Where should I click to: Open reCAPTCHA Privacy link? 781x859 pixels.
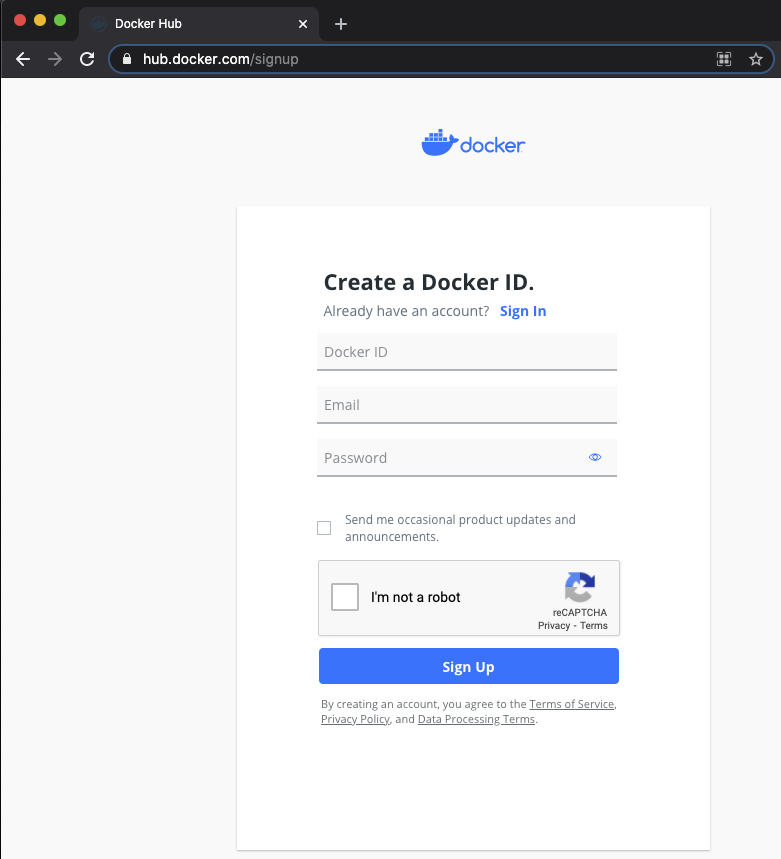point(554,626)
